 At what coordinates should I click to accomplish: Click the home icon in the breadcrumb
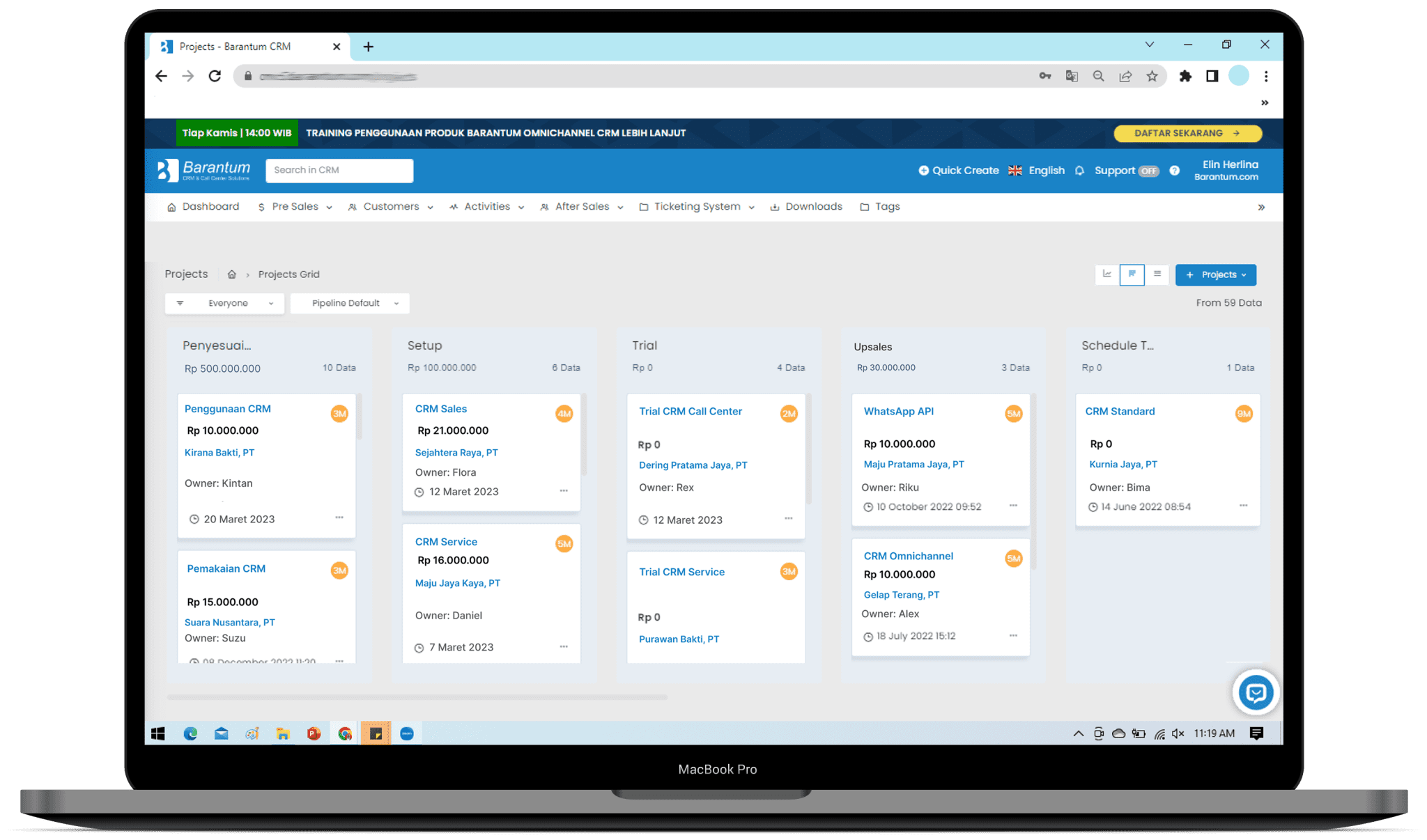click(231, 274)
